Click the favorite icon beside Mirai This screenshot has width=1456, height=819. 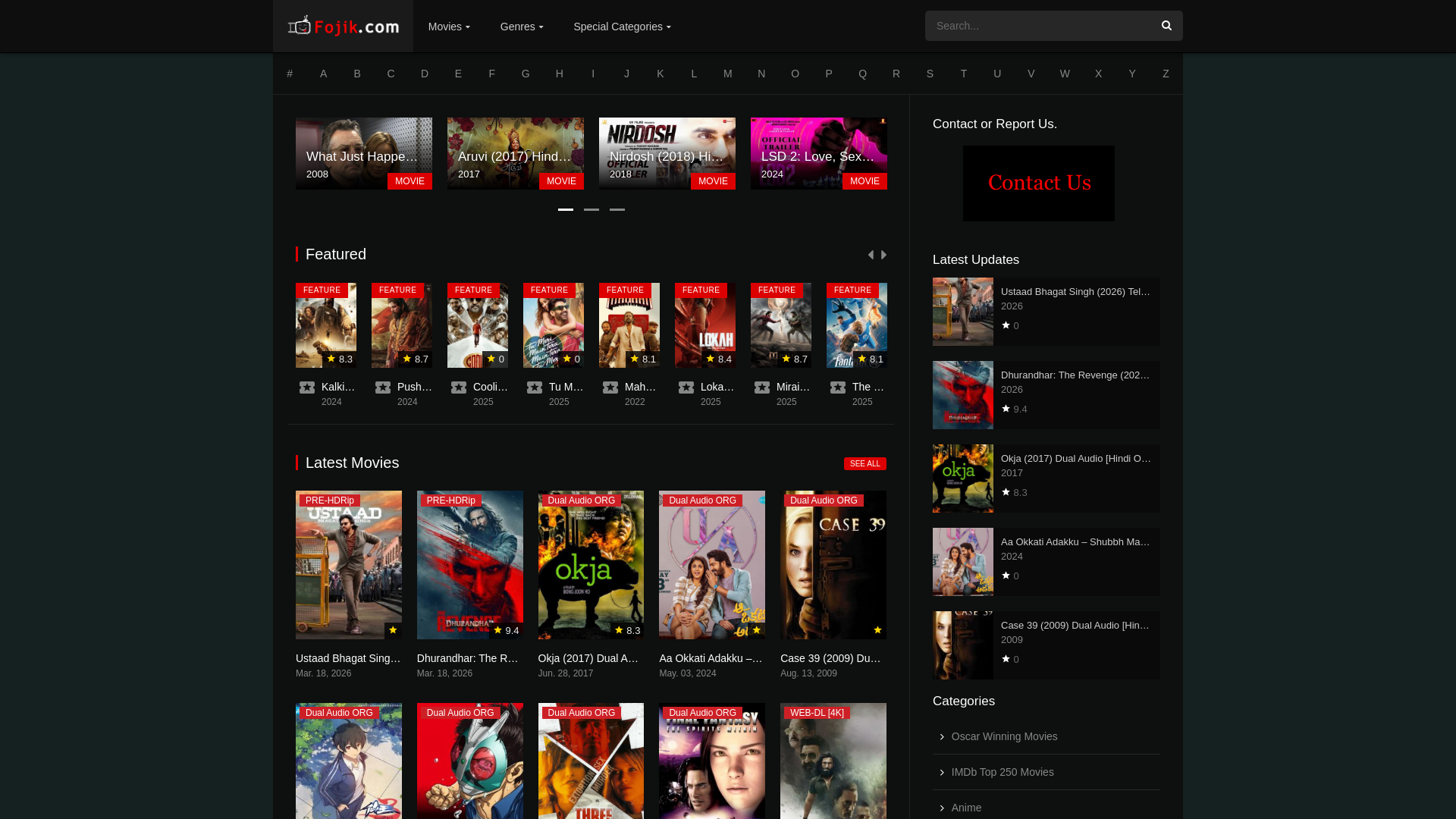[x=762, y=388]
